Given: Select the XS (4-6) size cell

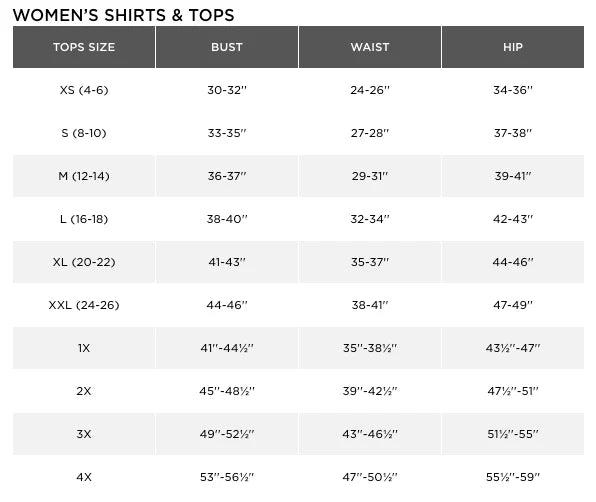Looking at the screenshot, I should tap(84, 90).
